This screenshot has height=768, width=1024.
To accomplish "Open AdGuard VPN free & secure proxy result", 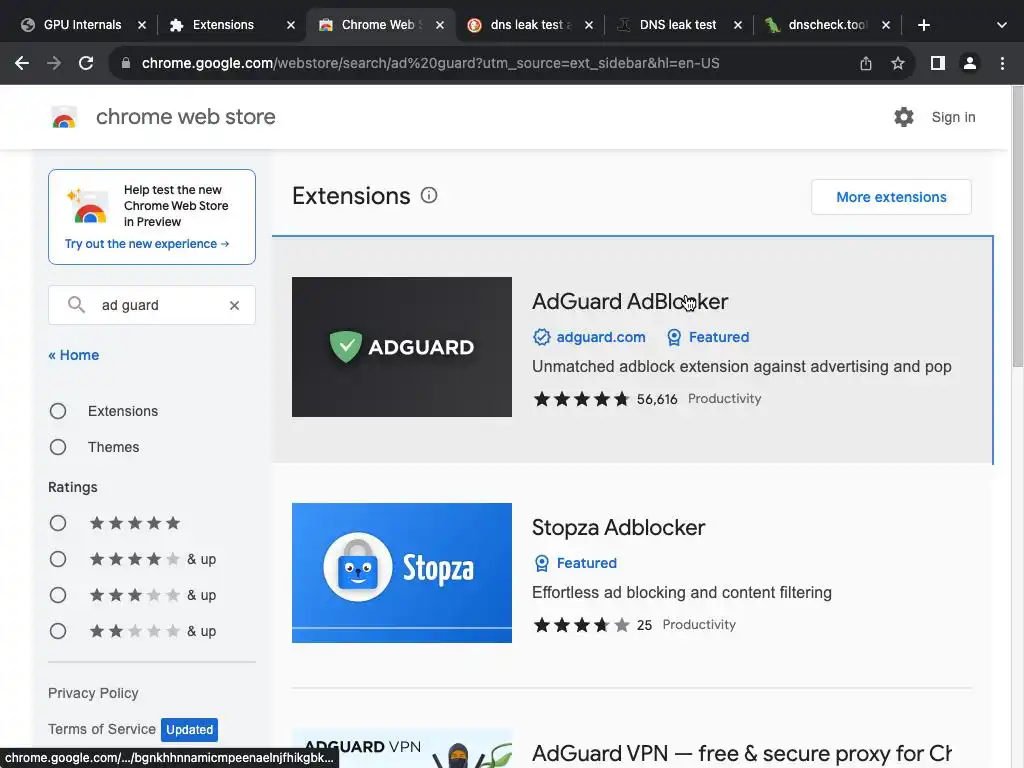I will pyautogui.click(x=741, y=753).
